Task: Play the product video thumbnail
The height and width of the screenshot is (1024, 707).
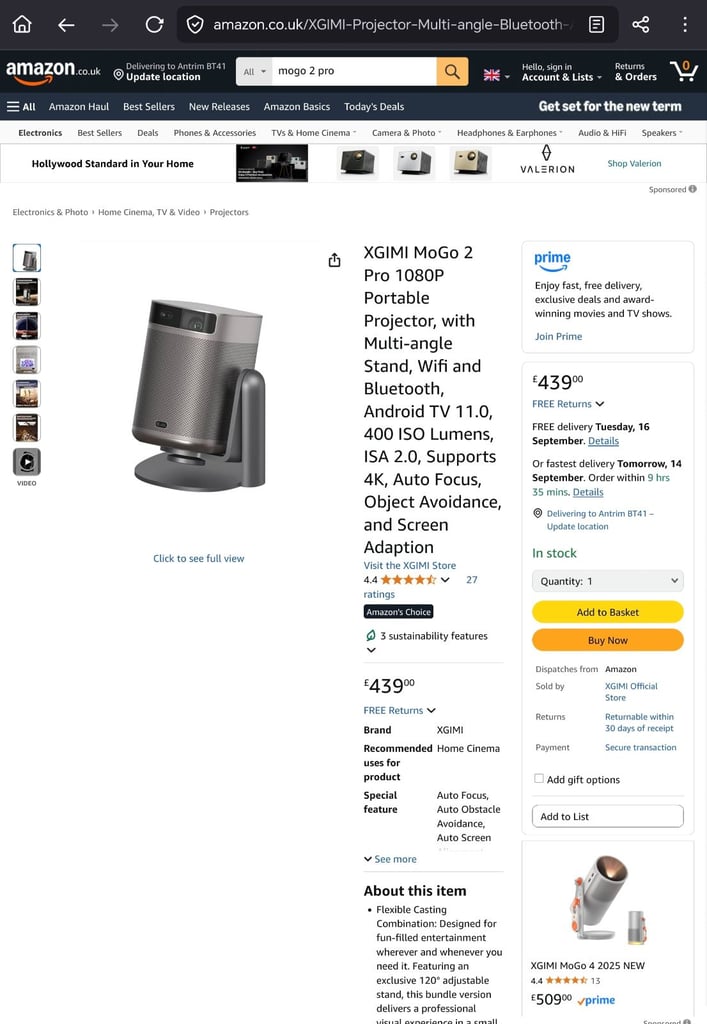Action: pos(27,462)
